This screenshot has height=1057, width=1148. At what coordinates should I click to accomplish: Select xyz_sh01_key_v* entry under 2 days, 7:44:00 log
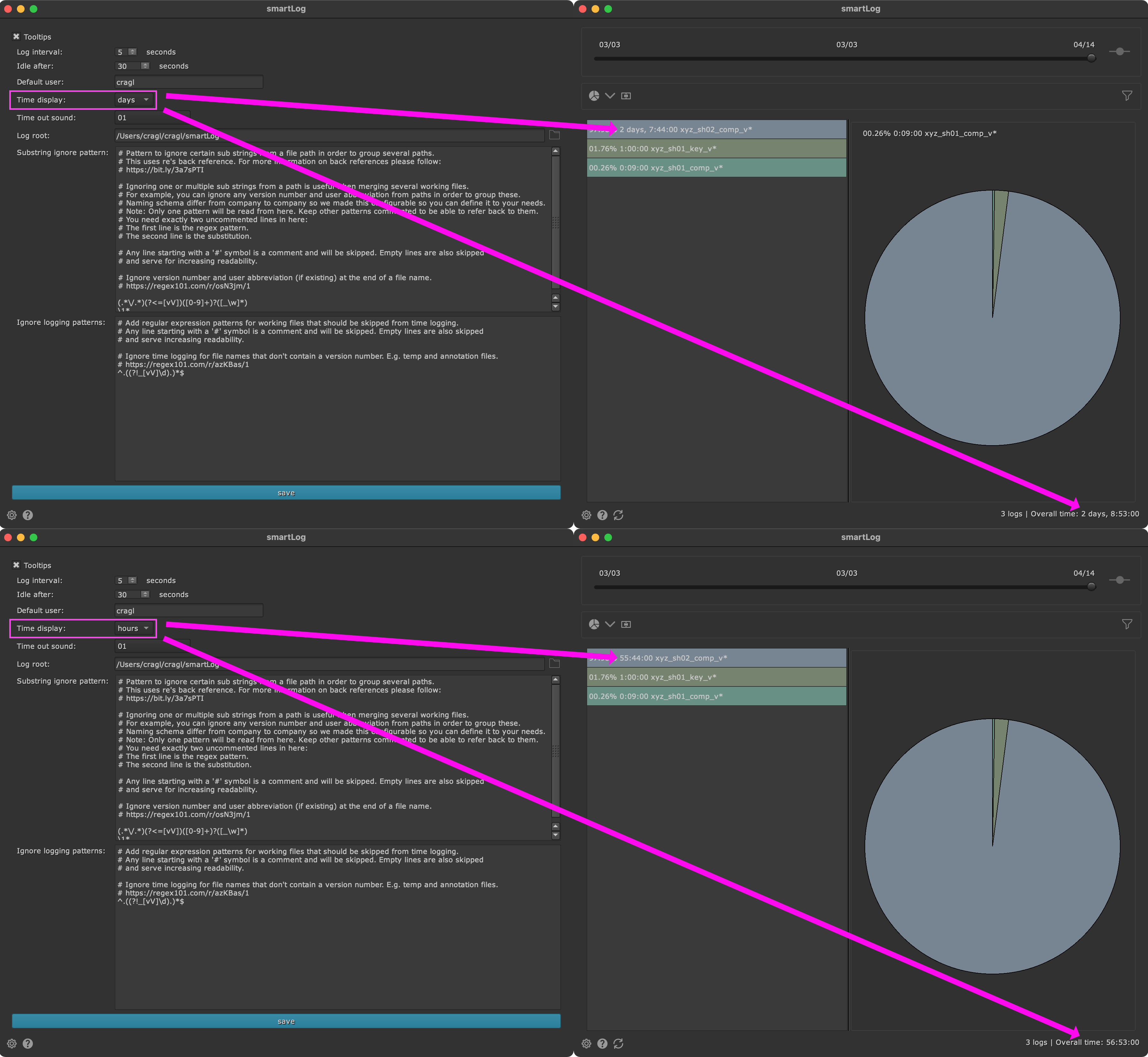pyautogui.click(x=716, y=149)
